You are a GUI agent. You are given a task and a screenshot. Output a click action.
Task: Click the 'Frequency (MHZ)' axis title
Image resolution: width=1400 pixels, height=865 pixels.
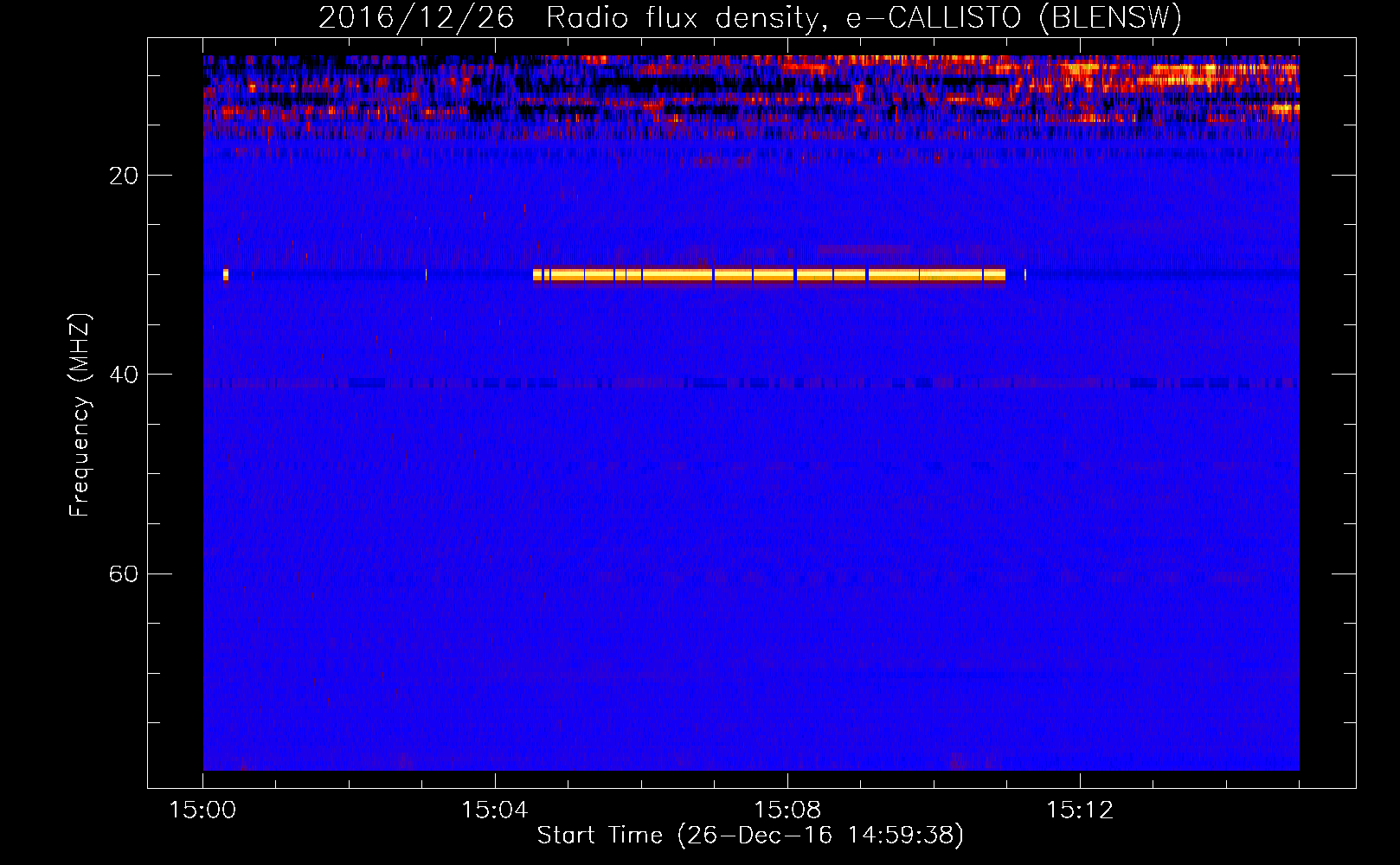pos(79,414)
